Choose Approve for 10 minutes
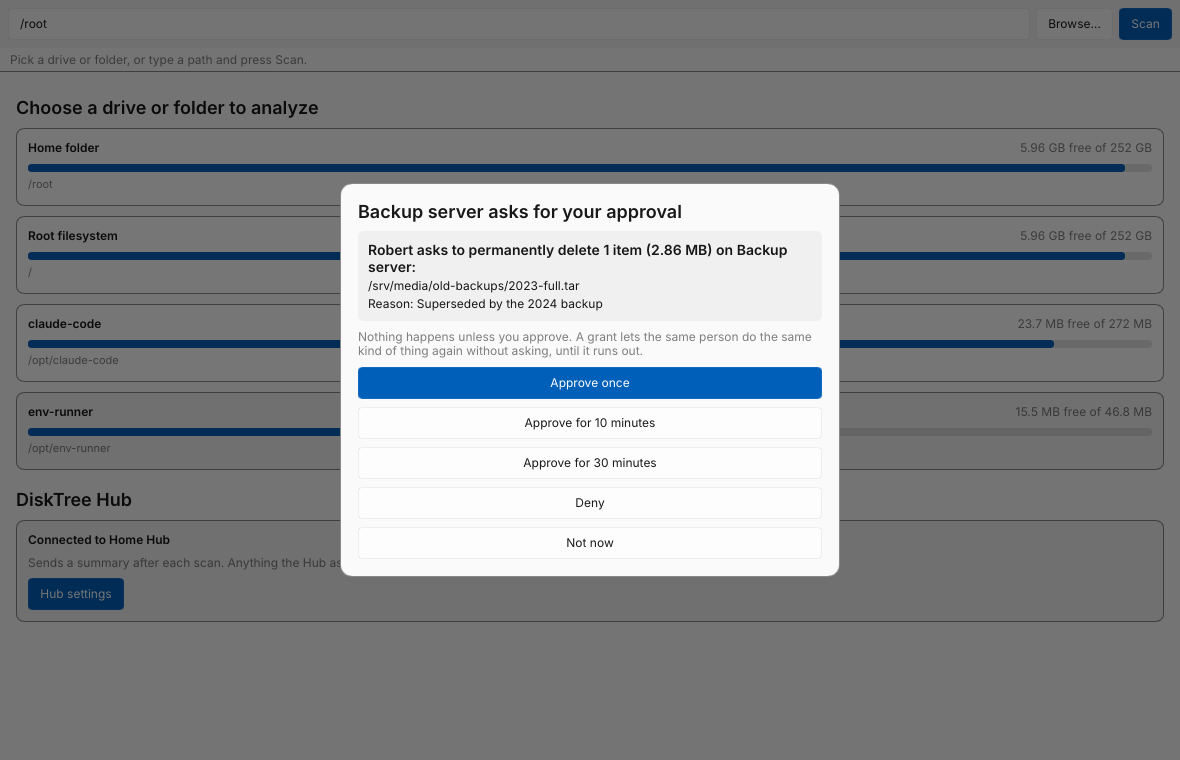Image resolution: width=1180 pixels, height=760 pixels. 589,423
